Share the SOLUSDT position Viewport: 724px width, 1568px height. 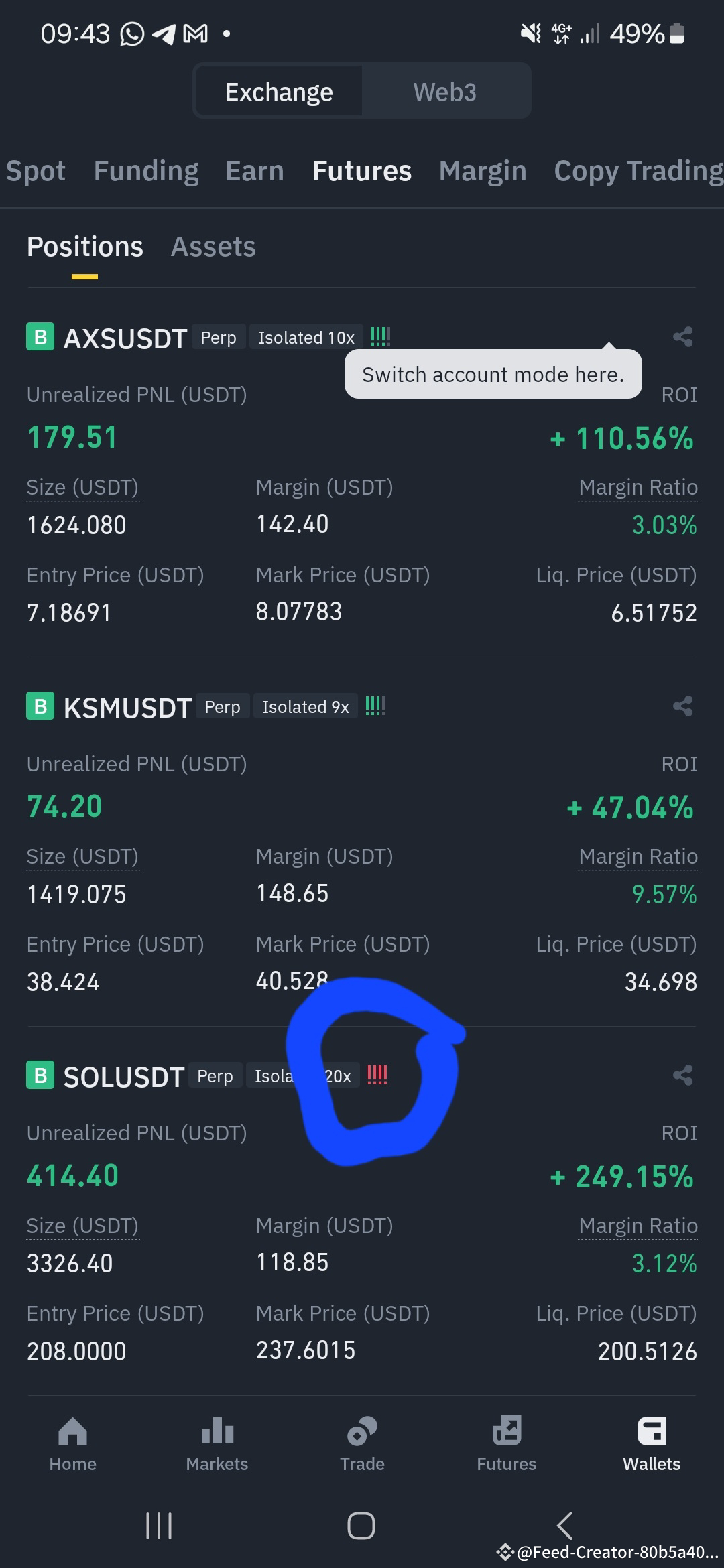[682, 1075]
